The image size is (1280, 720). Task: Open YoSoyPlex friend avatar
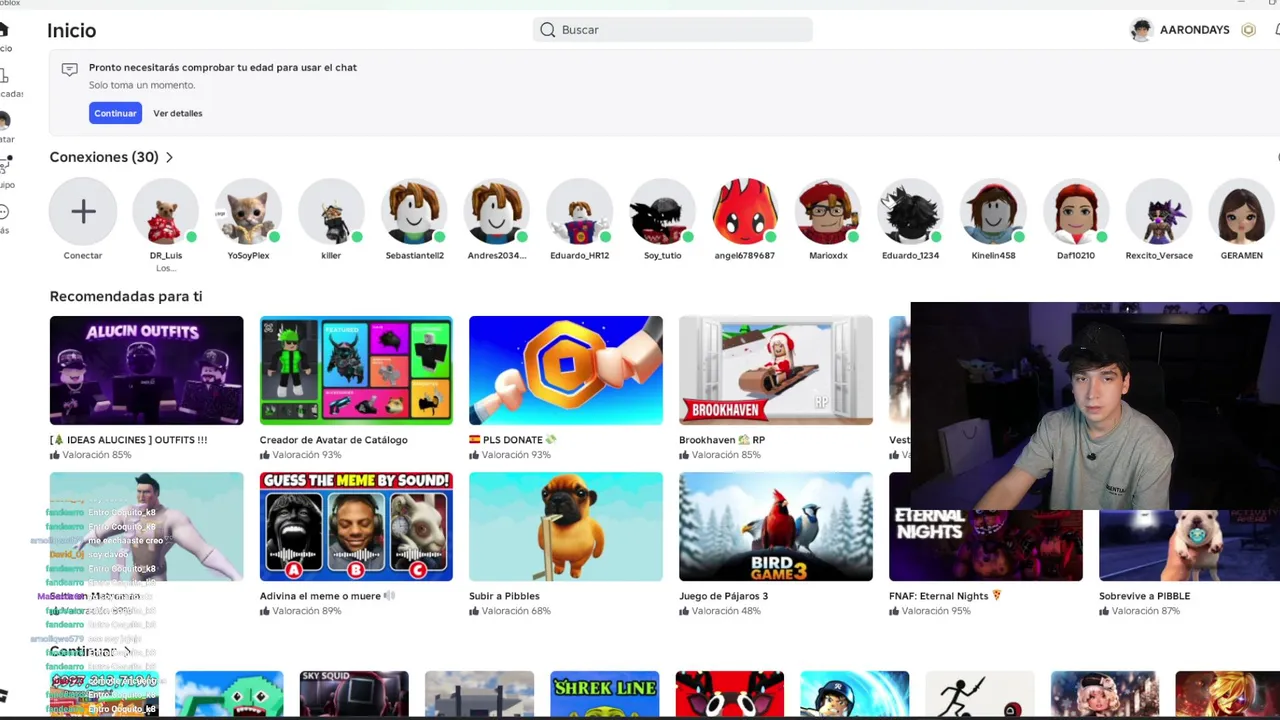[248, 211]
